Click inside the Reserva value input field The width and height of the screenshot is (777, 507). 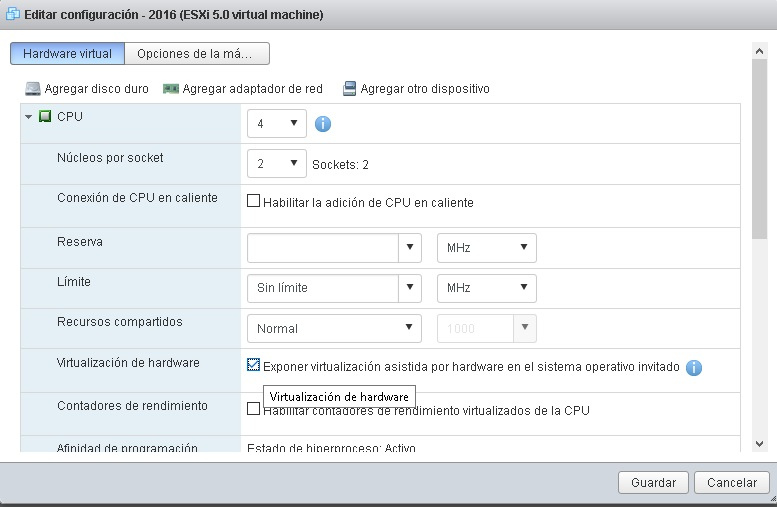[x=322, y=248]
